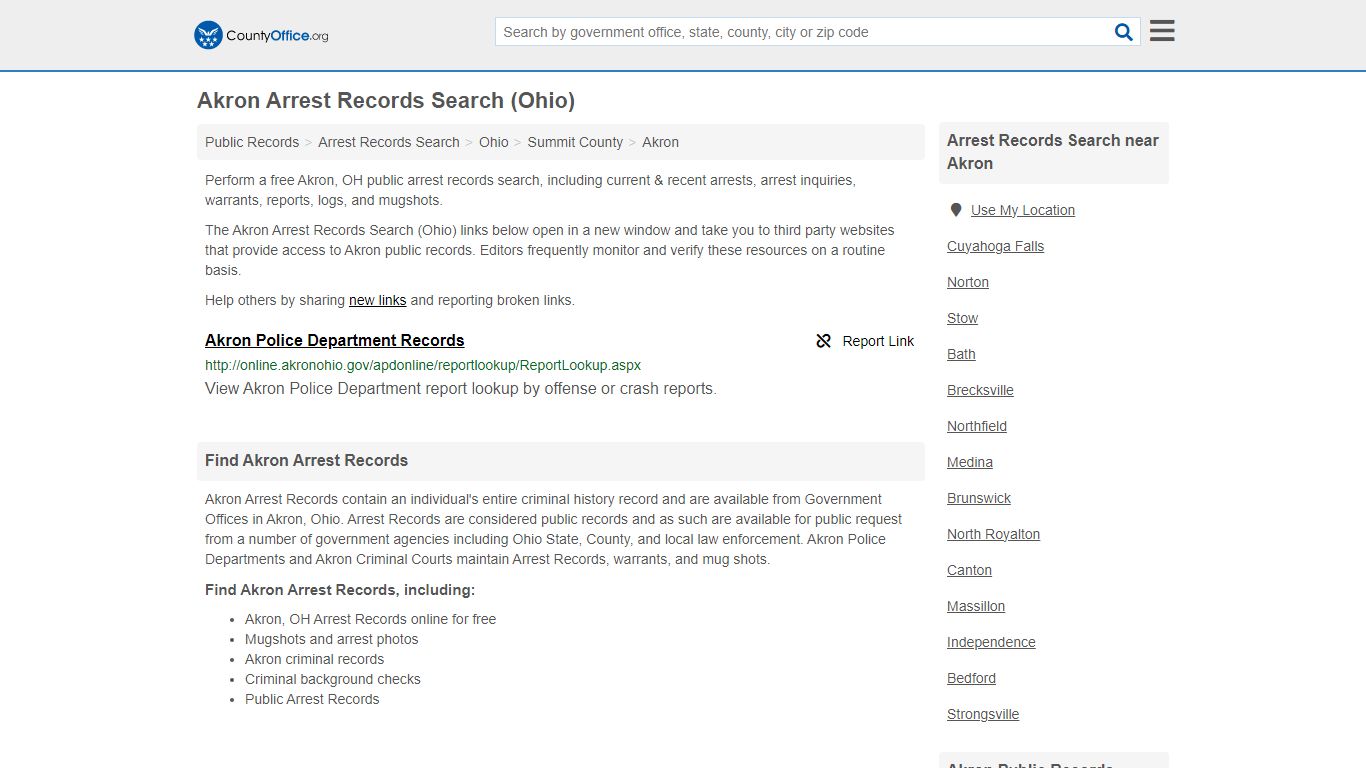Click 'Mugshots and arrest photos' list item
The image size is (1366, 768).
tap(332, 639)
